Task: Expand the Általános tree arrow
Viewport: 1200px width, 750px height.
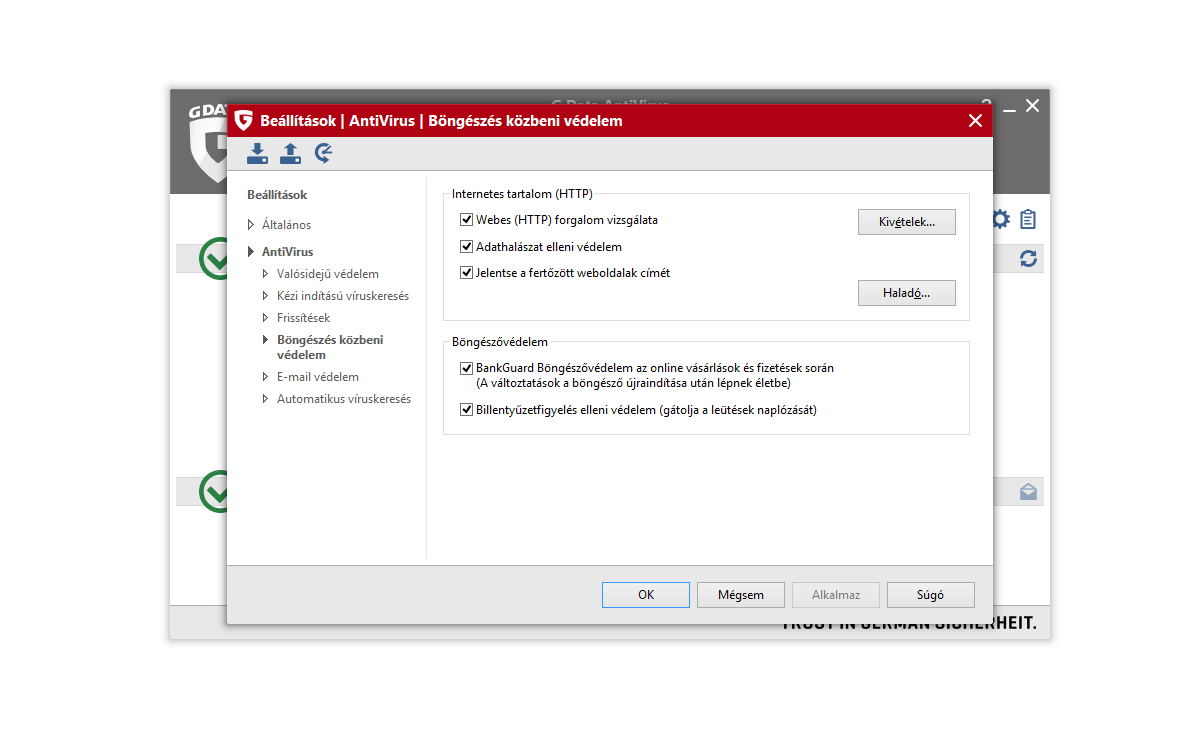Action: pyautogui.click(x=251, y=225)
